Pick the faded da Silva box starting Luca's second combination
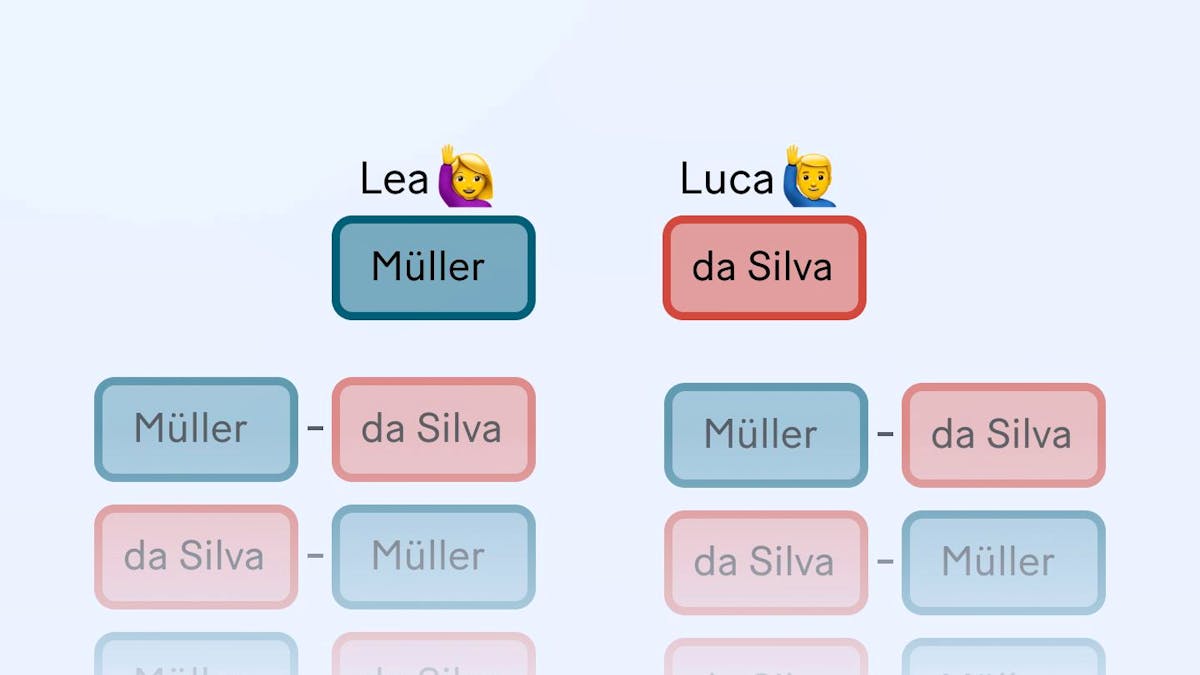The width and height of the screenshot is (1200, 675). click(766, 562)
